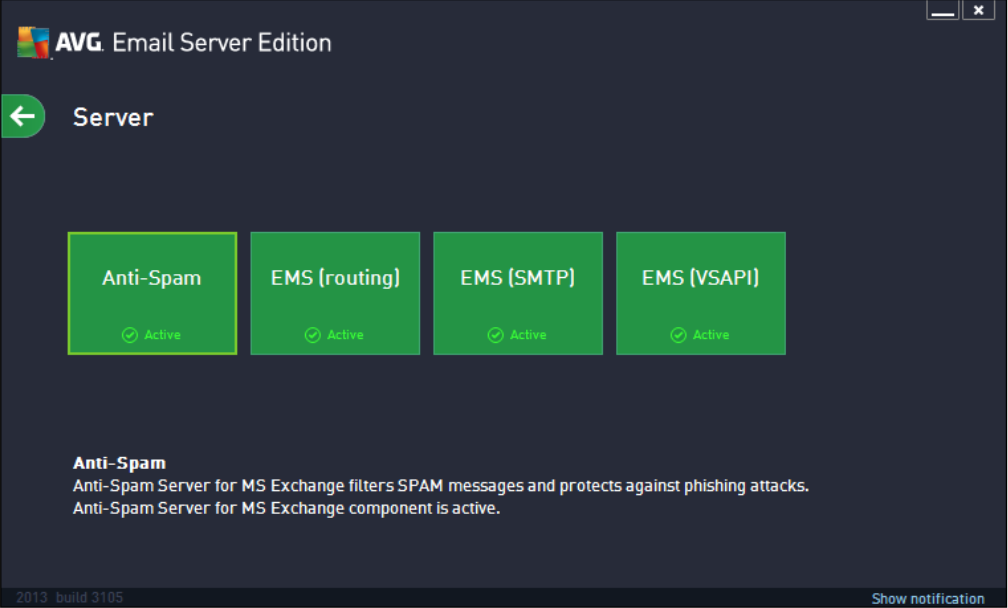Click the Active checkmark icon under EMS (VSAPI)

point(678,335)
